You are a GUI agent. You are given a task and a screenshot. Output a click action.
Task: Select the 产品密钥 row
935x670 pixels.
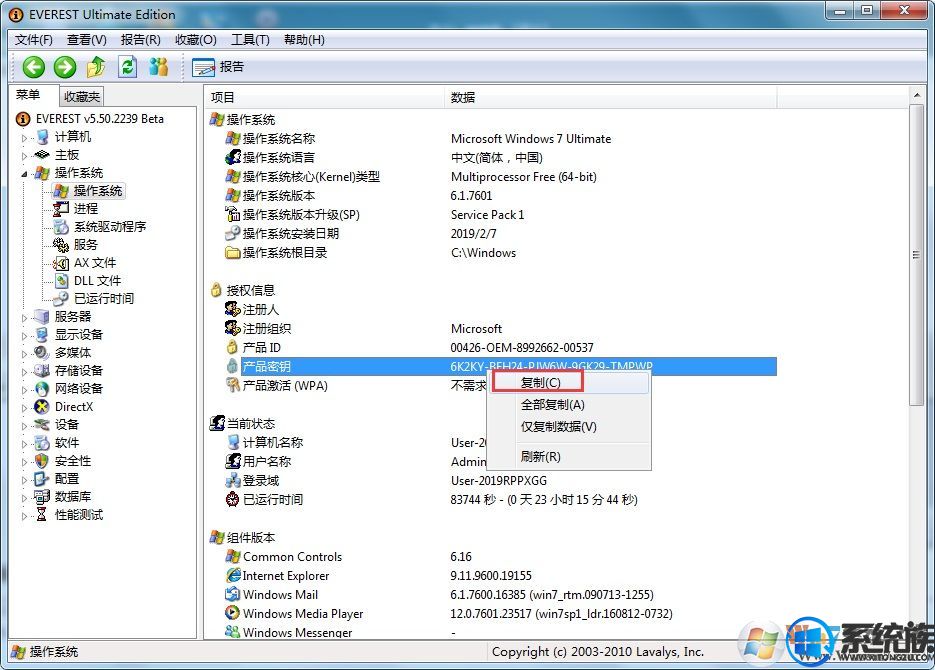coord(501,366)
